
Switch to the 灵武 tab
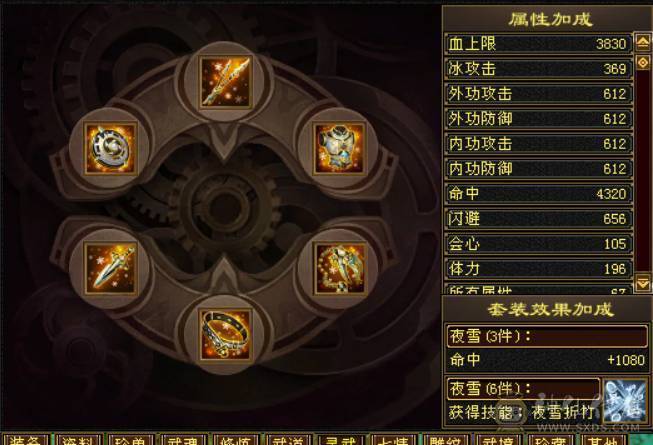tap(340, 440)
